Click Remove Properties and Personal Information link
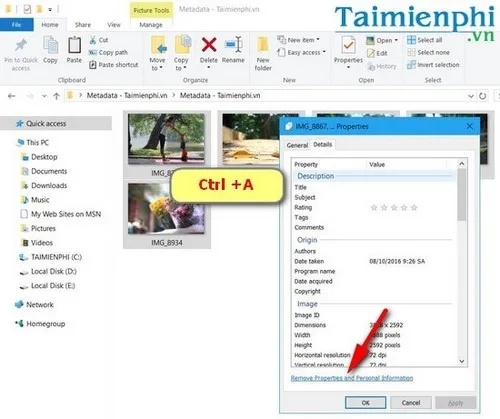Viewport: 500px width, 419px height. (x=352, y=378)
